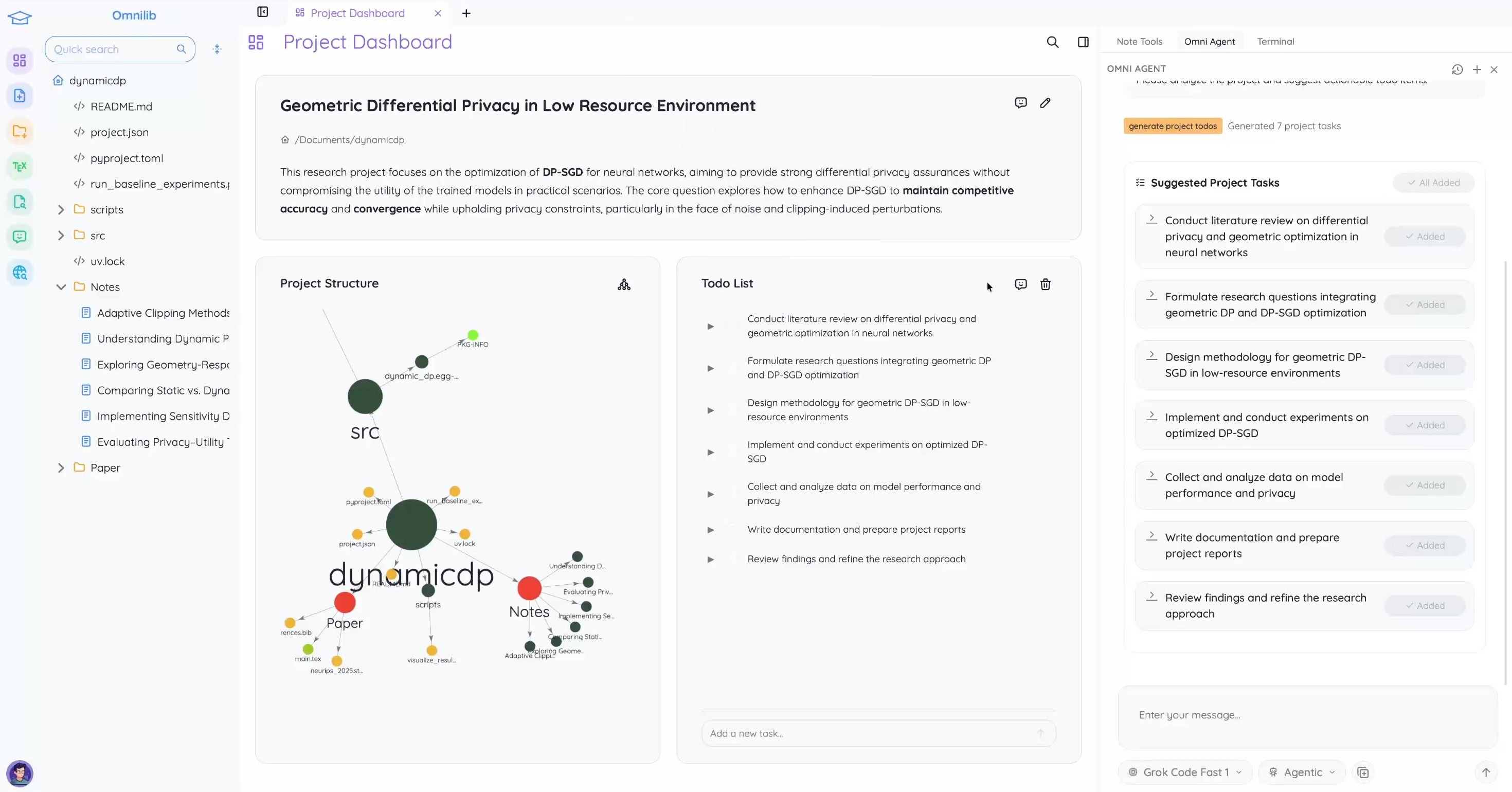Toggle the sidebar with the panel icon

[x=262, y=12]
